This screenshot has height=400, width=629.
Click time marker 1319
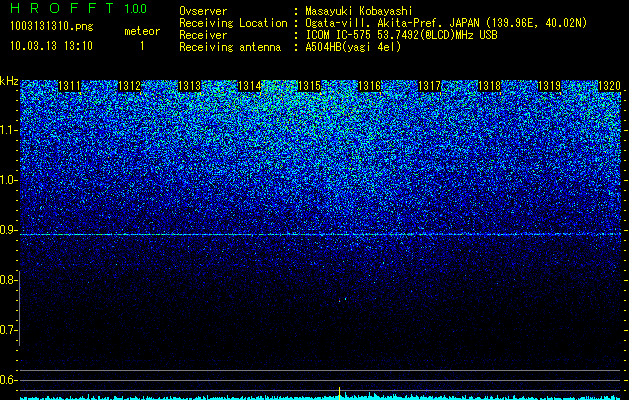tap(549, 86)
